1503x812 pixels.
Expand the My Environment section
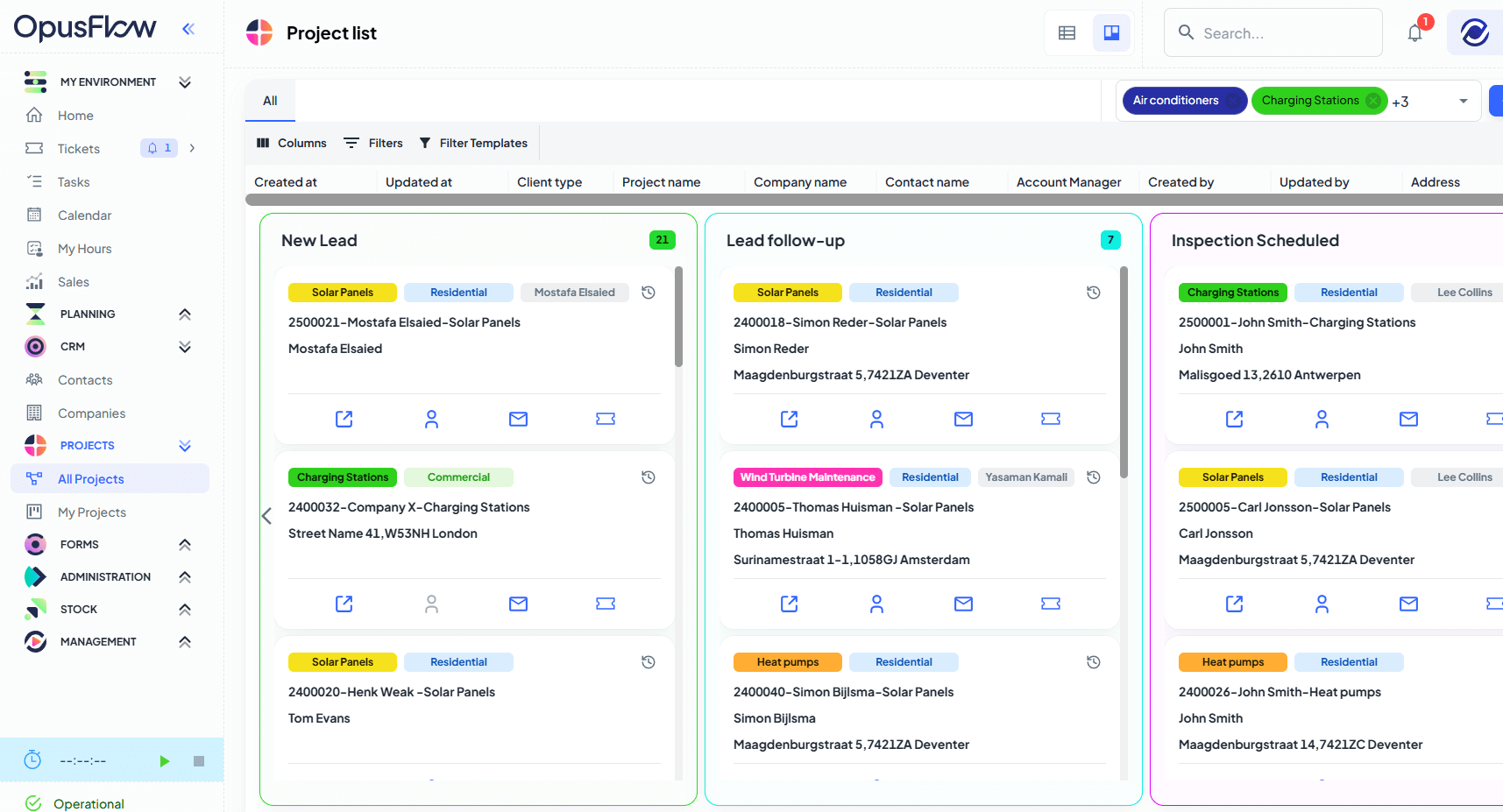click(x=185, y=82)
